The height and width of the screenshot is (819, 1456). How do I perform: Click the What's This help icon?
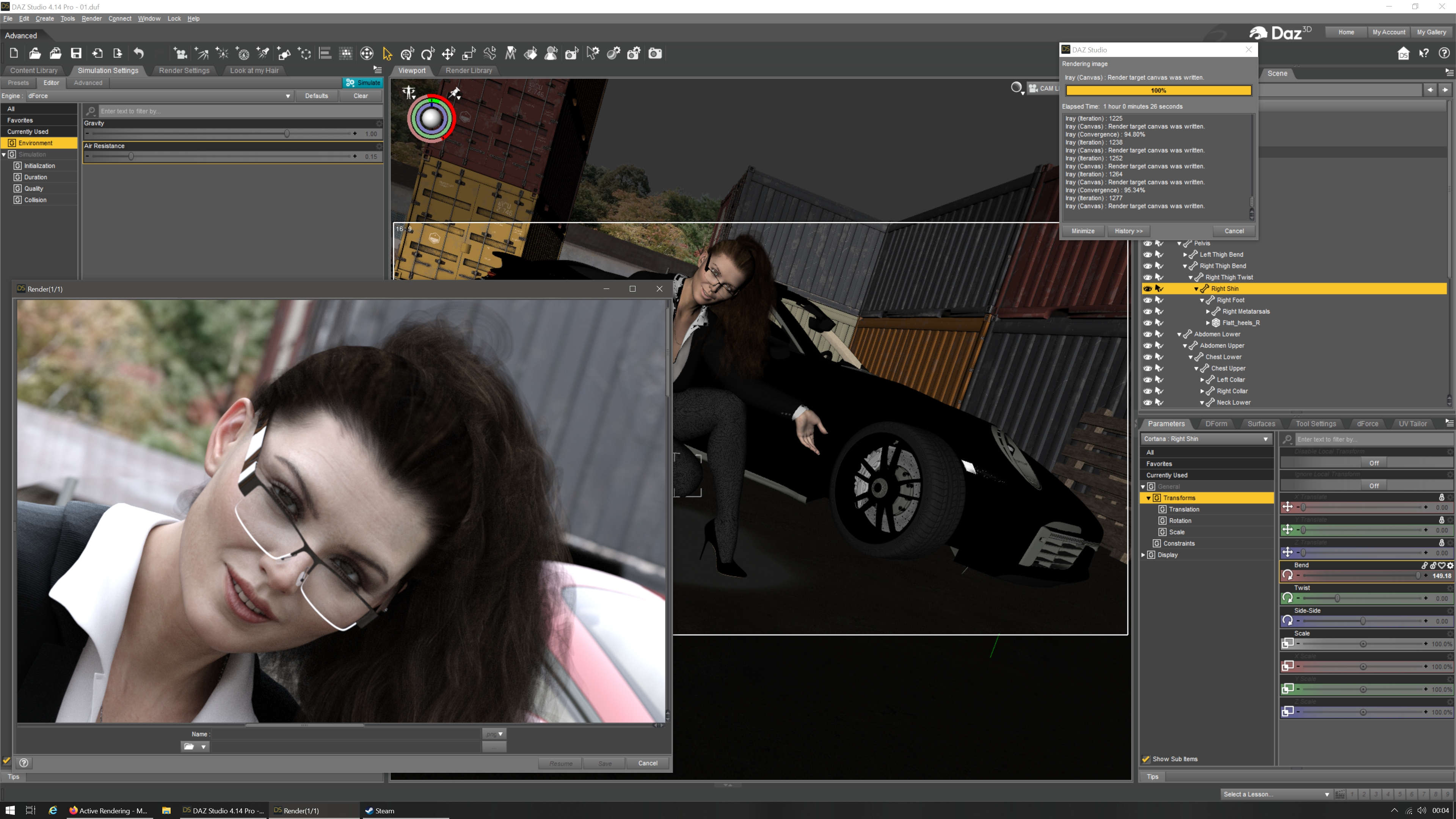[1424, 53]
